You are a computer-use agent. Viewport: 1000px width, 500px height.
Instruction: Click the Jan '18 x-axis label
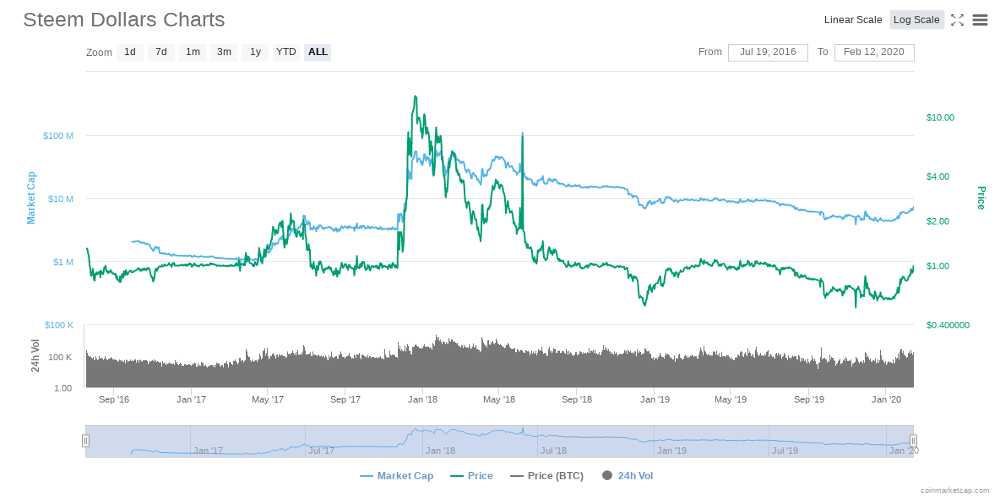click(422, 400)
